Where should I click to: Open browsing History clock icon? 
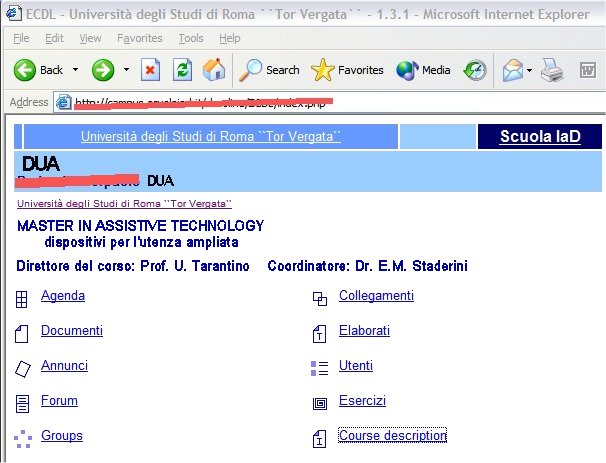[x=475, y=70]
